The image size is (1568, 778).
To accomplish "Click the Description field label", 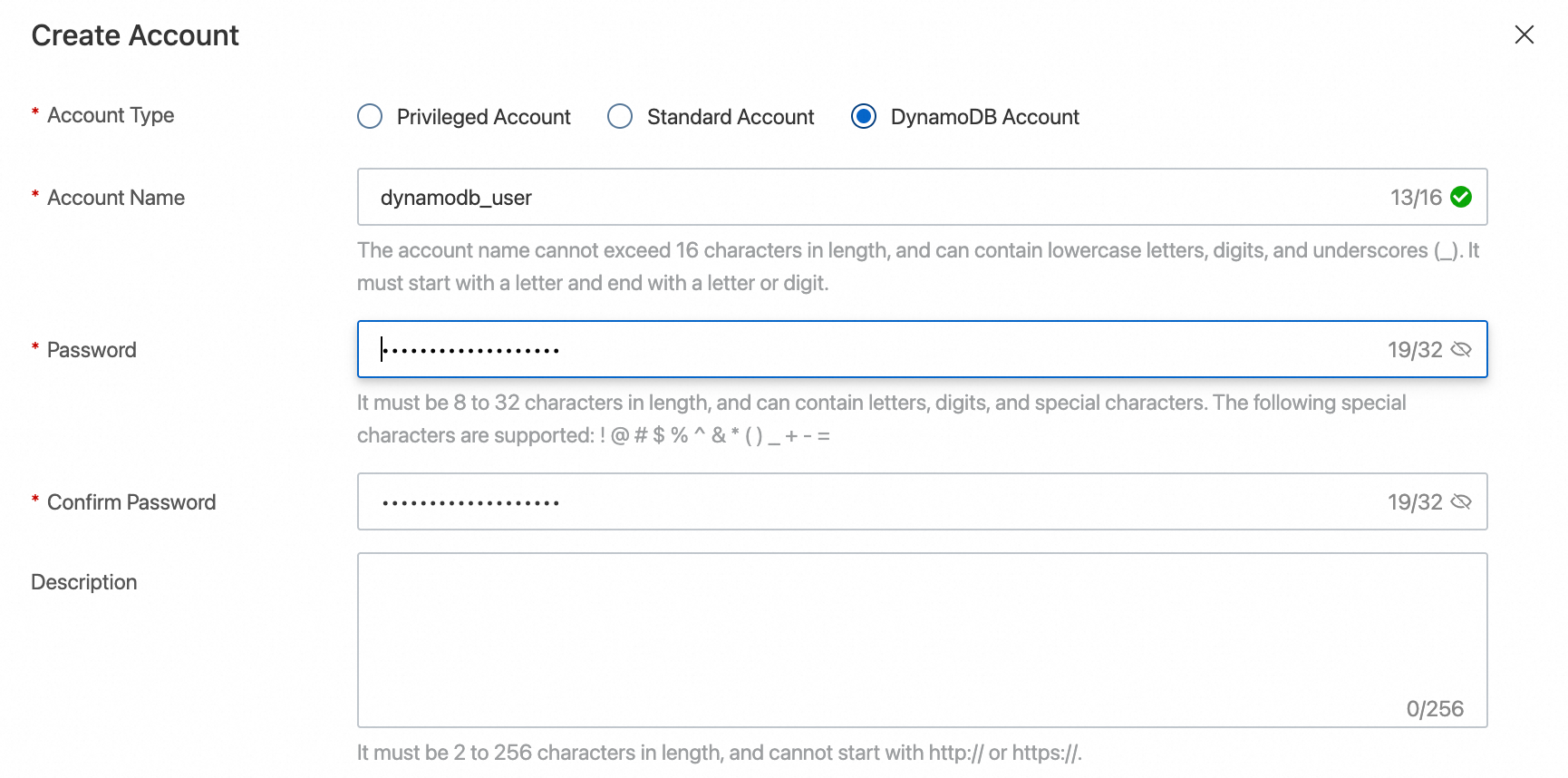I will [84, 582].
